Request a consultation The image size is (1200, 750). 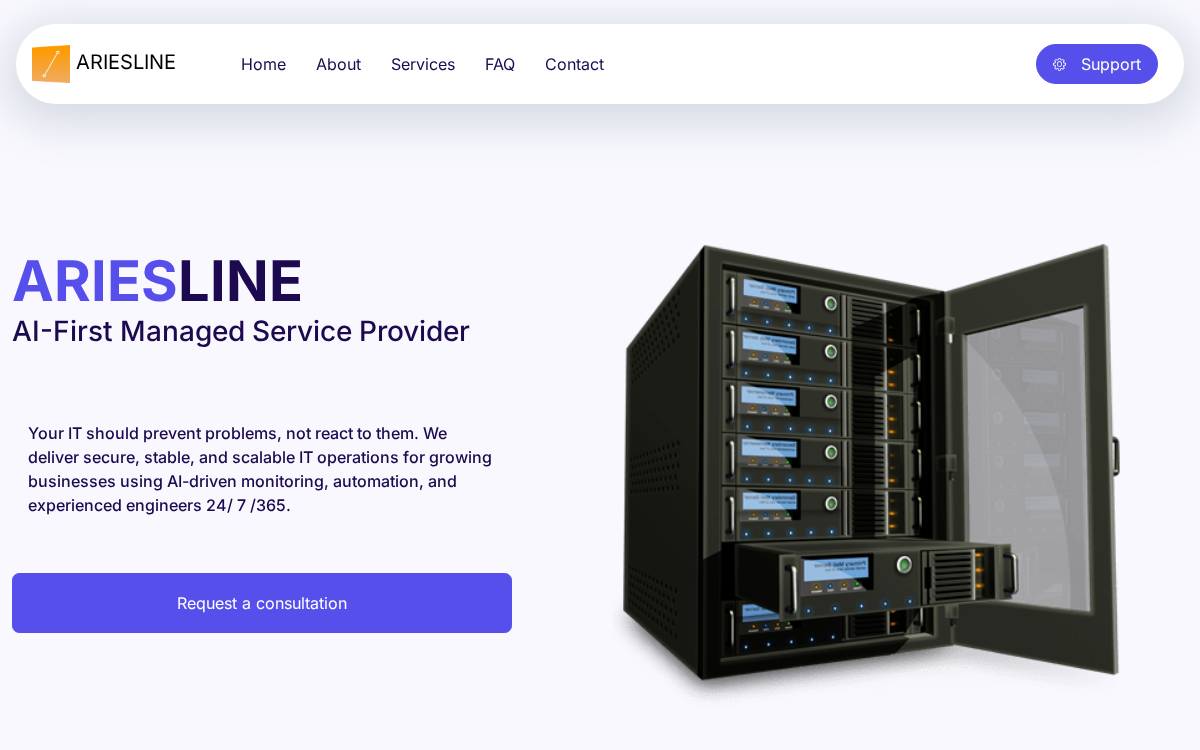click(x=262, y=603)
